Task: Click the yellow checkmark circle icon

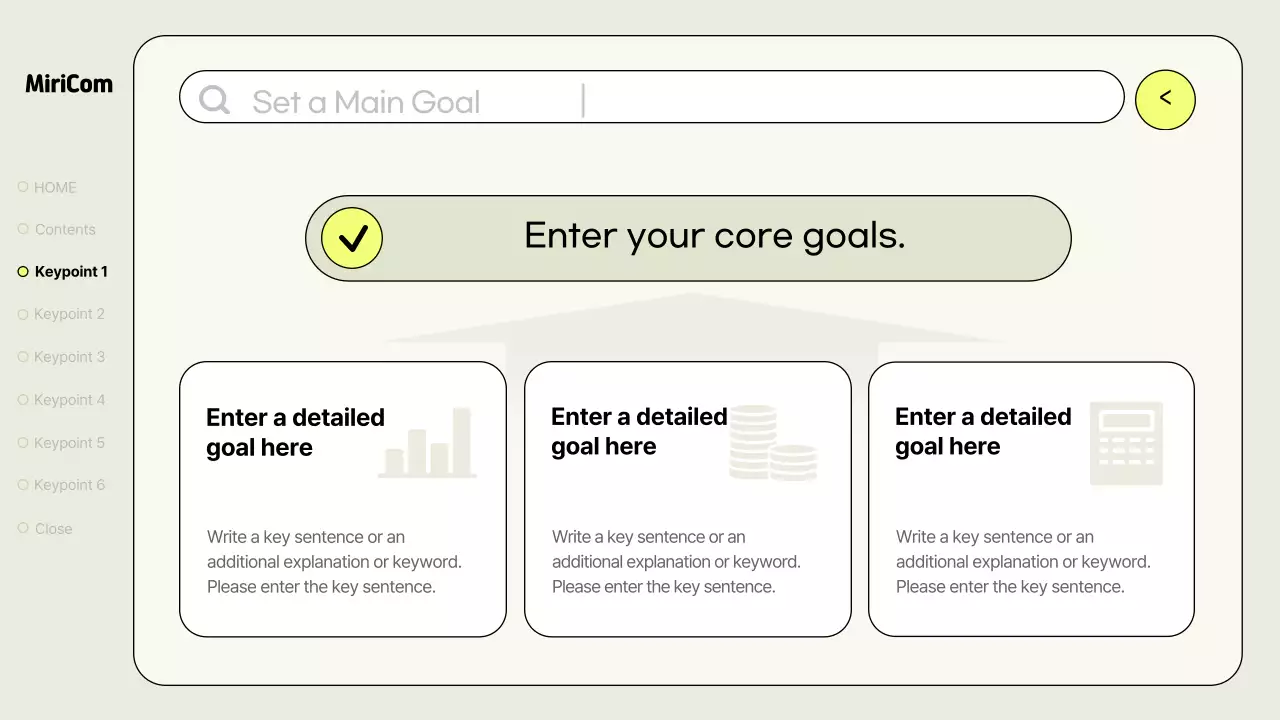Action: (352, 238)
